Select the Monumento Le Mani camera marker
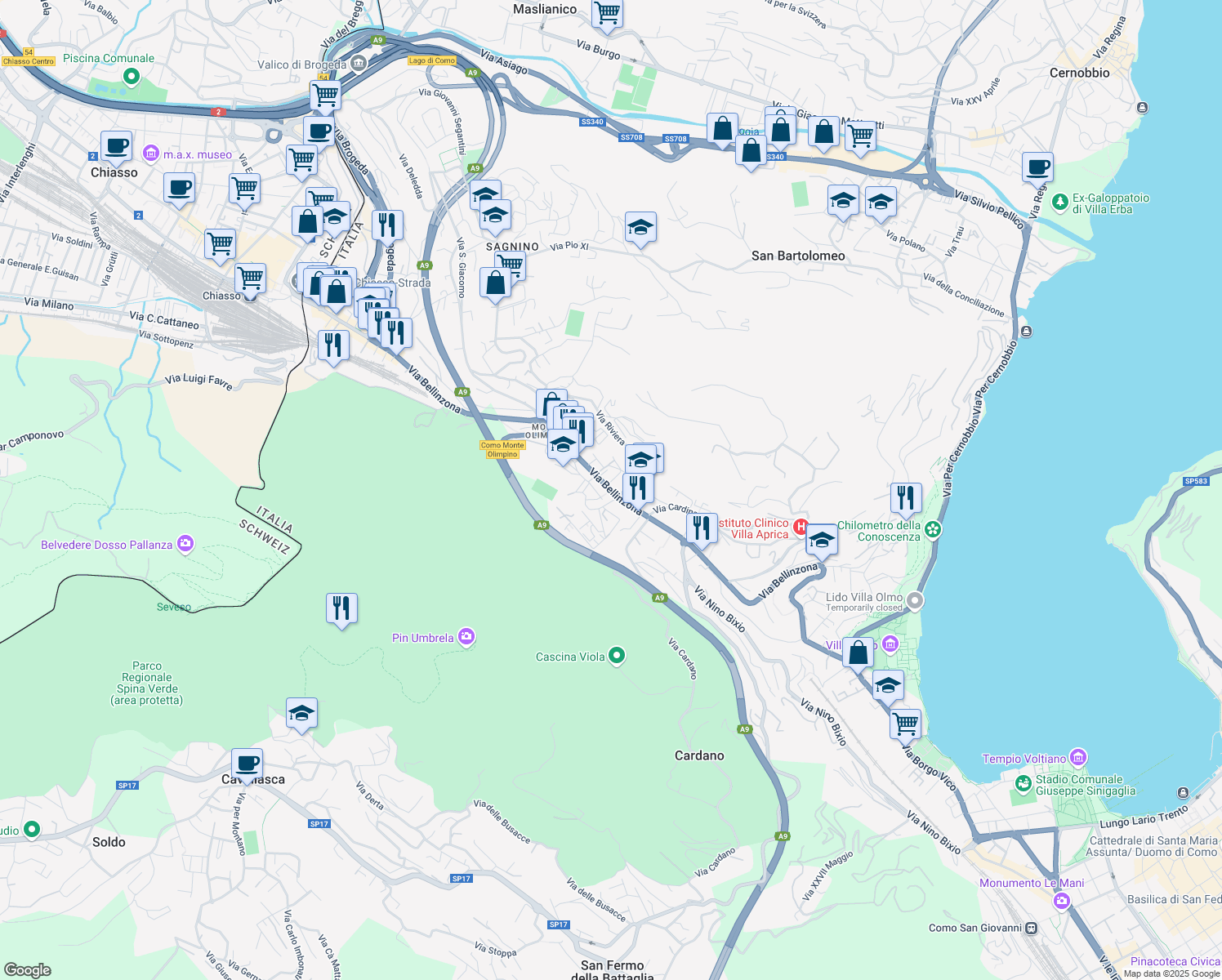This screenshot has width=1222, height=980. 1062,901
